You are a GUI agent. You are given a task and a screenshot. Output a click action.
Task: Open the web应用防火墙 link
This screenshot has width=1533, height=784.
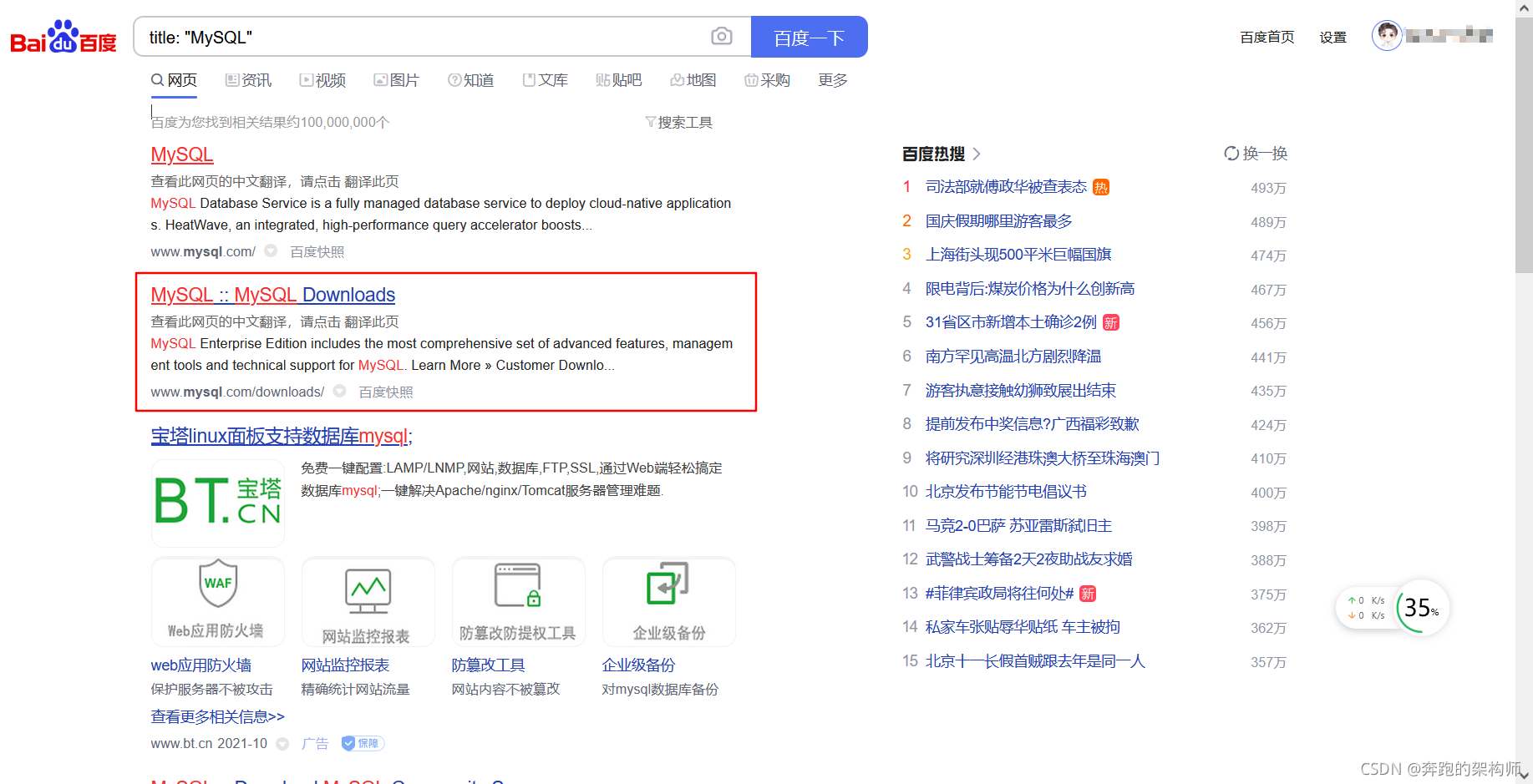pyautogui.click(x=201, y=665)
